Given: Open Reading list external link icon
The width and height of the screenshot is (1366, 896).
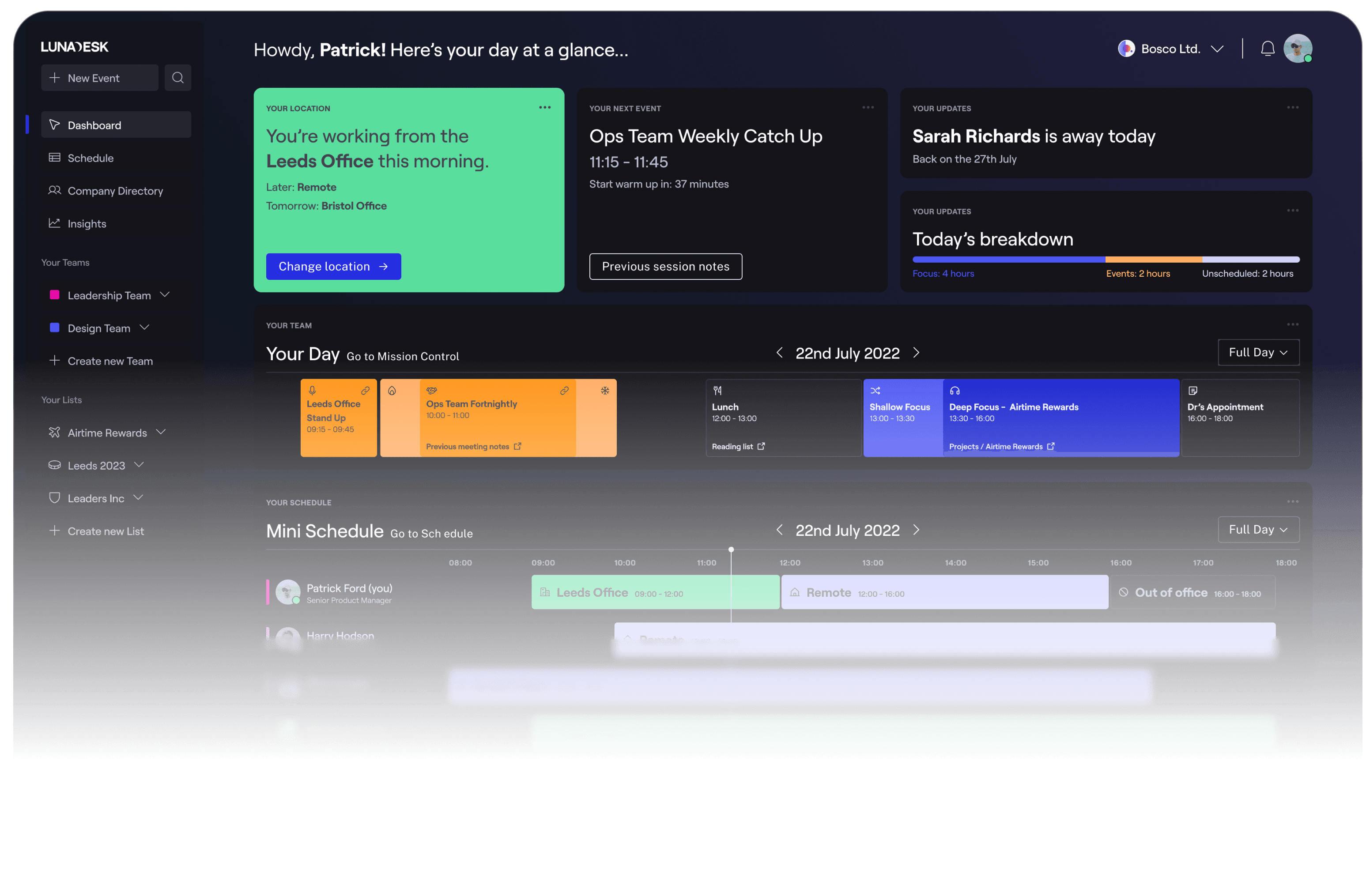Looking at the screenshot, I should (x=761, y=446).
